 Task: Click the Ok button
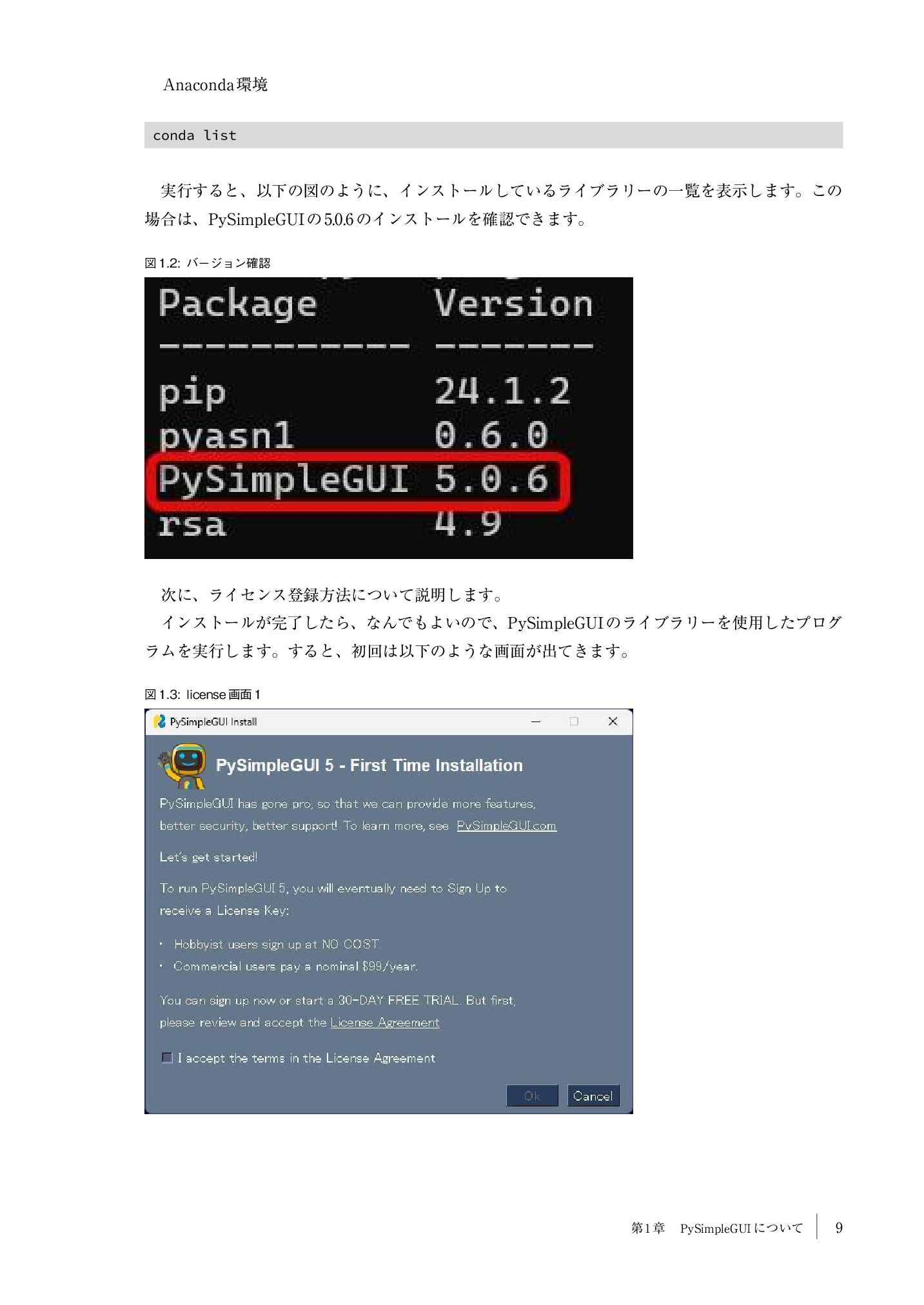pos(532,1095)
